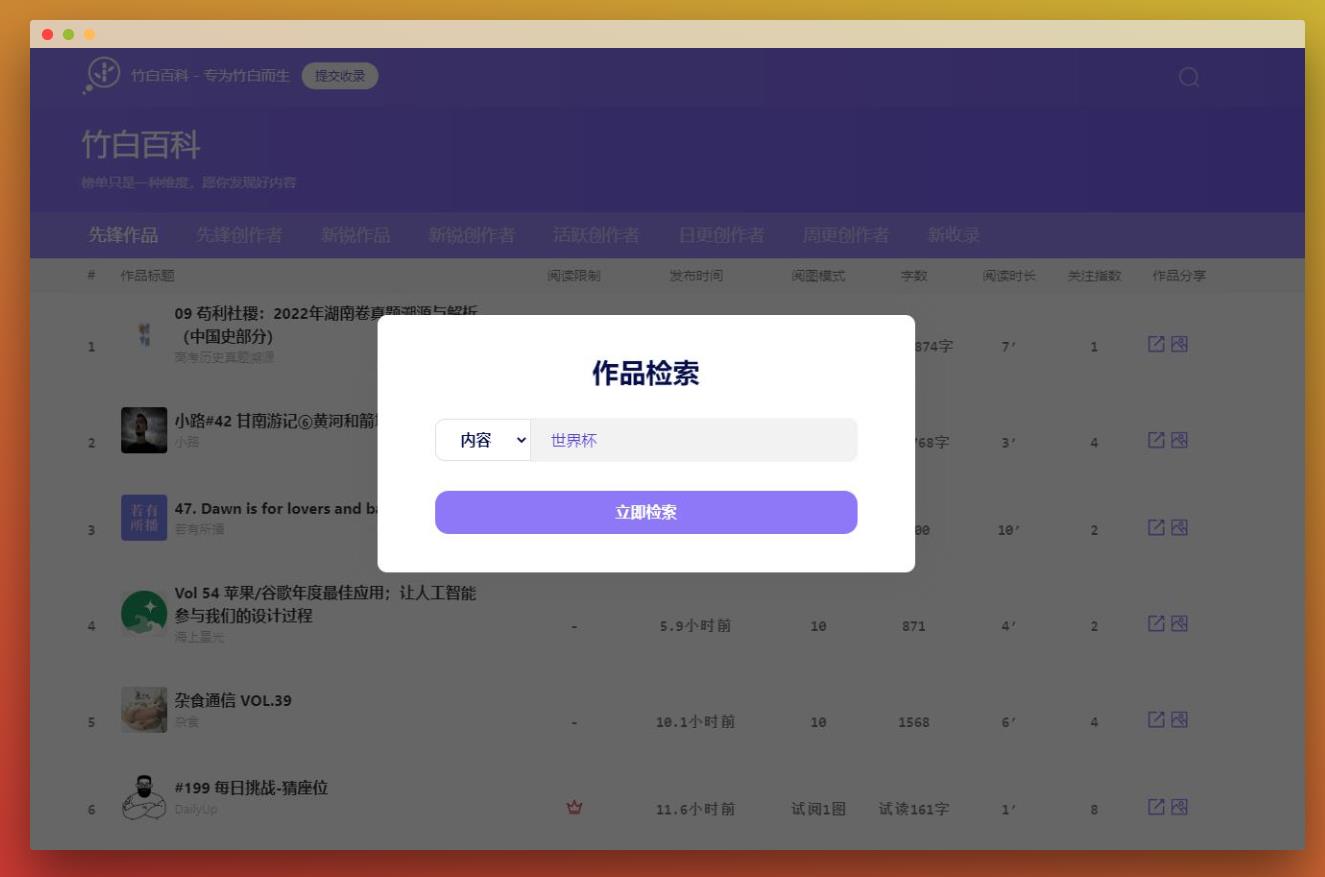
Task: Click image share icon for 47. Dawn row
Action: [1179, 527]
